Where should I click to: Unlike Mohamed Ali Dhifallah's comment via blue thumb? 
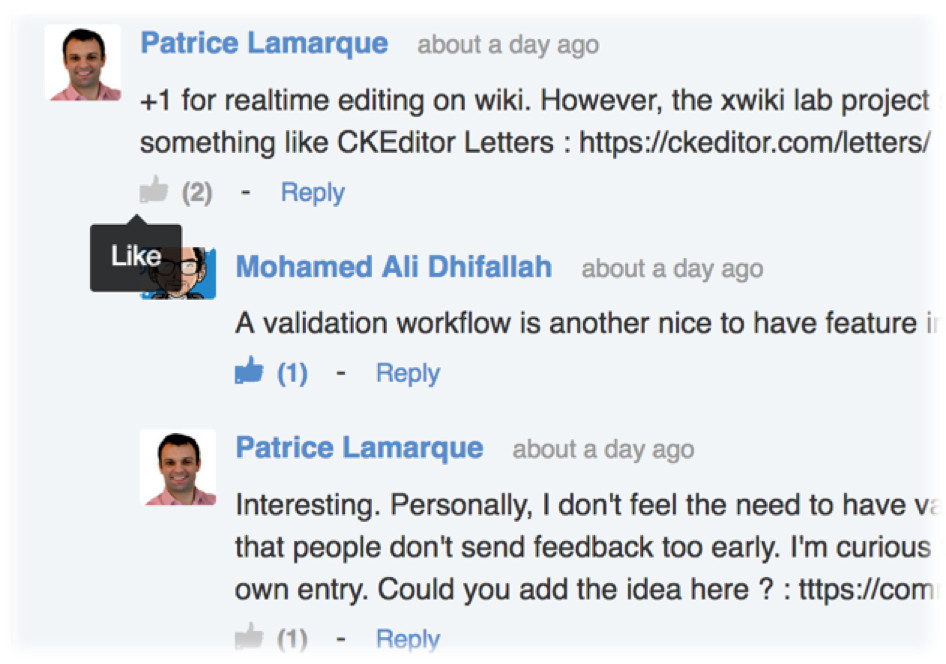point(249,371)
